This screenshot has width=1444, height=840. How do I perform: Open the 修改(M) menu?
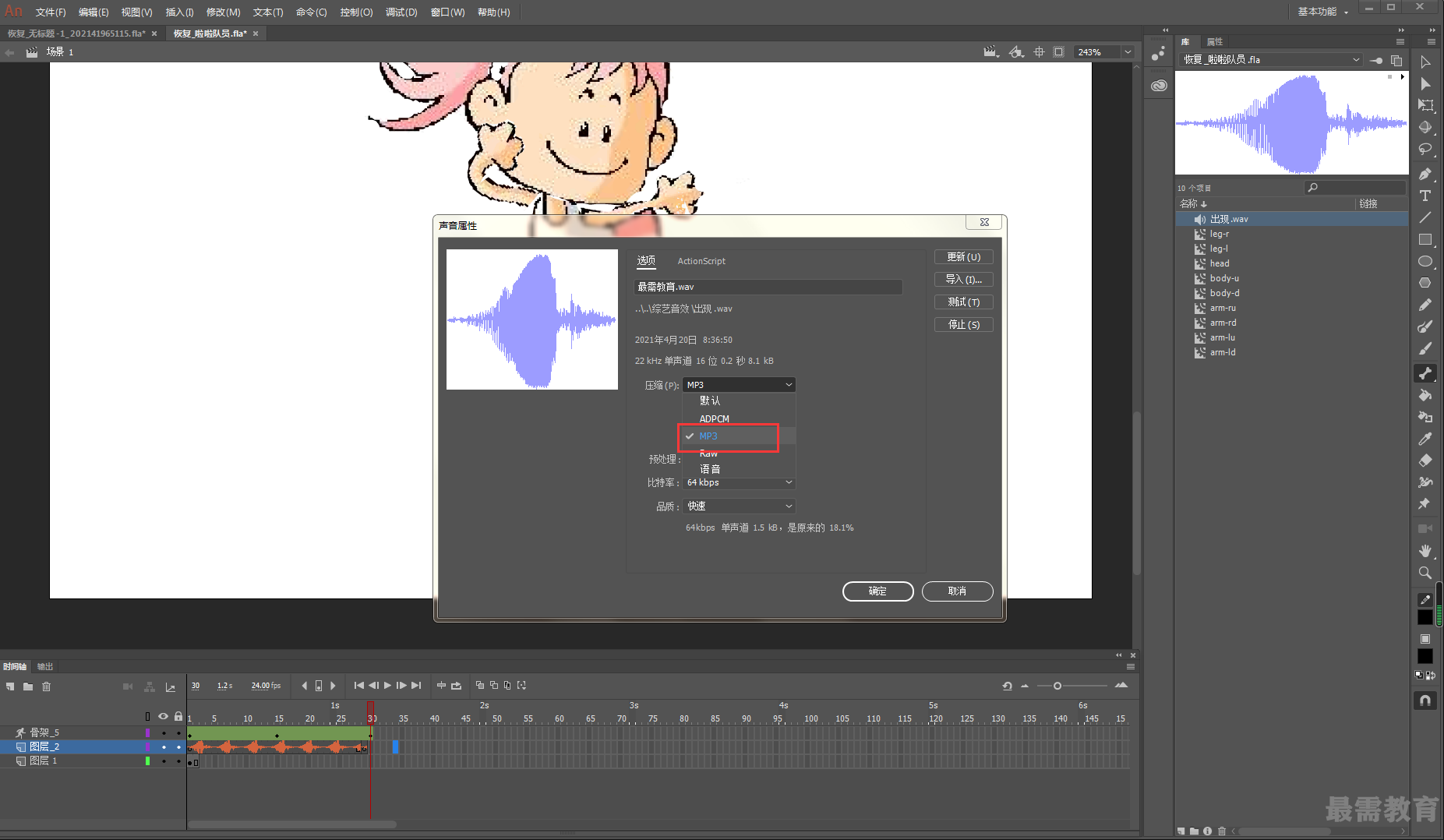coord(223,12)
